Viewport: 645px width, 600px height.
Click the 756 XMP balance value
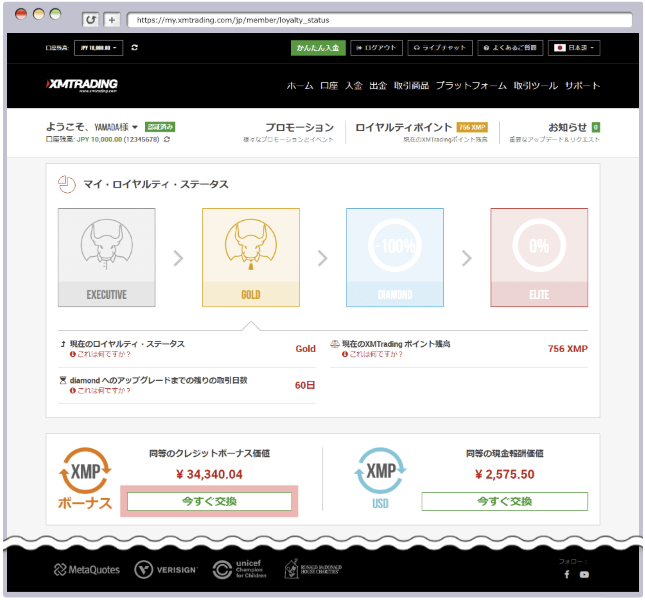click(568, 349)
